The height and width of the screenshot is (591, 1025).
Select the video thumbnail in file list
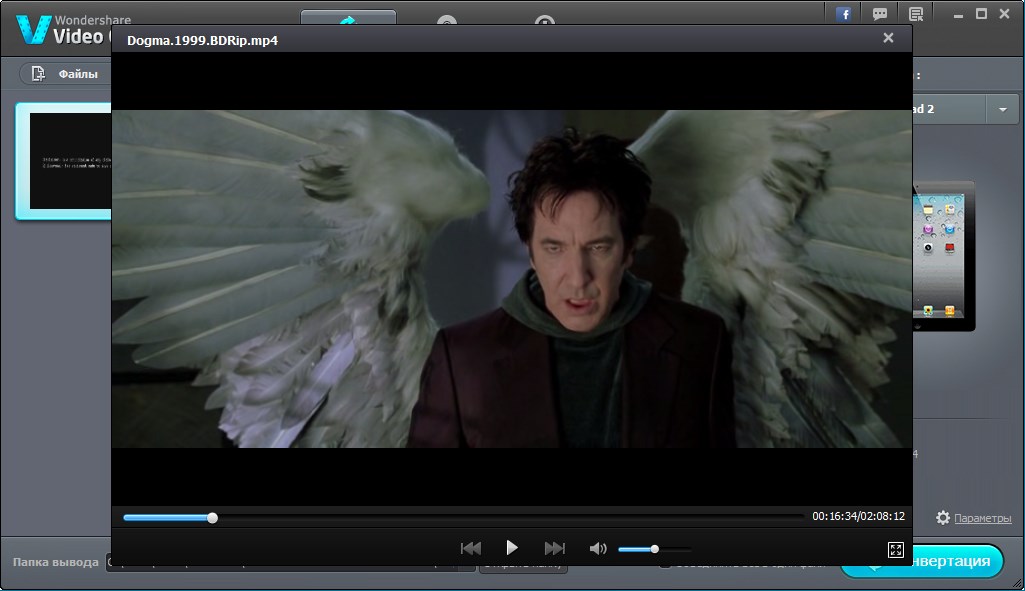[63, 161]
